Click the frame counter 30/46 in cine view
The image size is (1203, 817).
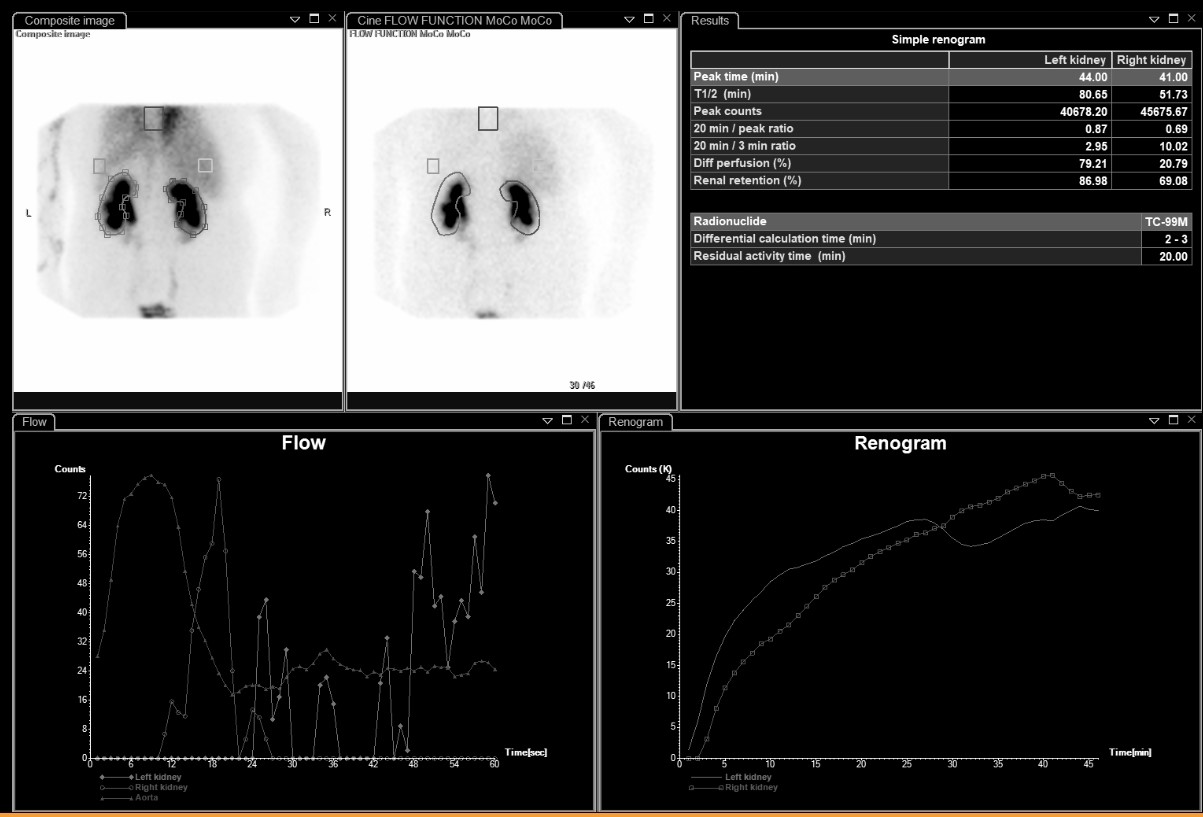coord(583,386)
